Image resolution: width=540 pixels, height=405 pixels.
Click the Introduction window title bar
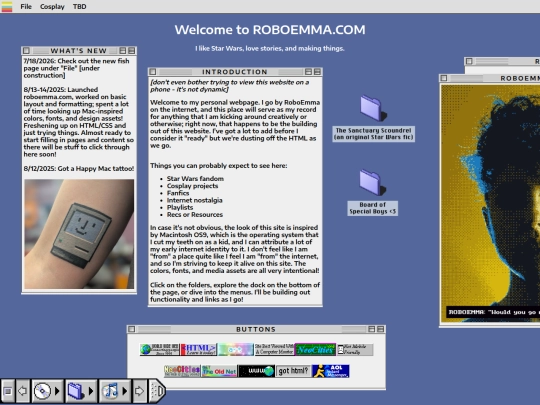[x=235, y=72]
